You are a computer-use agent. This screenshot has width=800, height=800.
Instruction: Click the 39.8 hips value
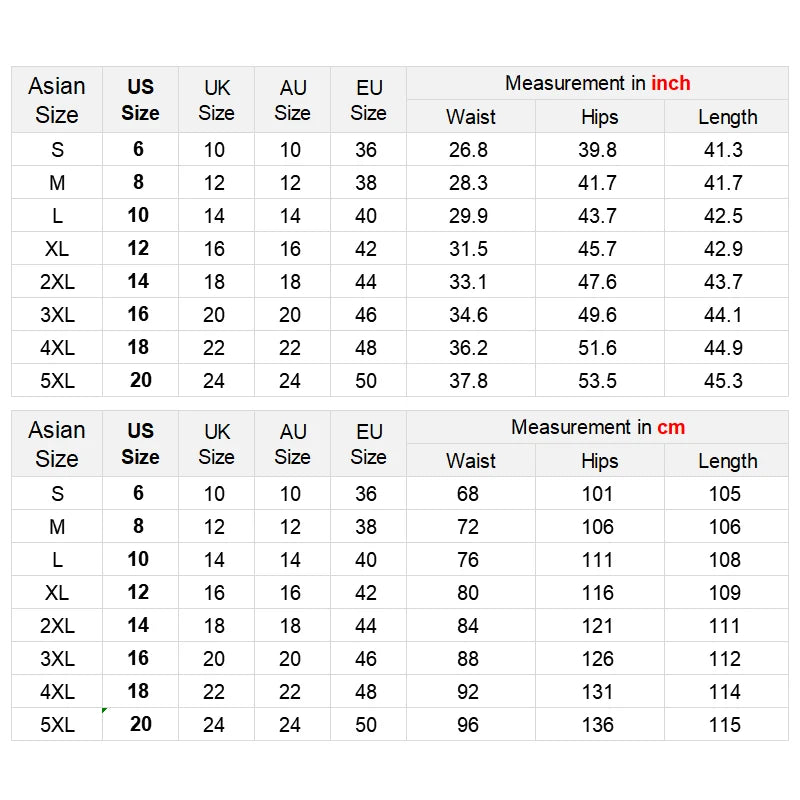tap(597, 150)
